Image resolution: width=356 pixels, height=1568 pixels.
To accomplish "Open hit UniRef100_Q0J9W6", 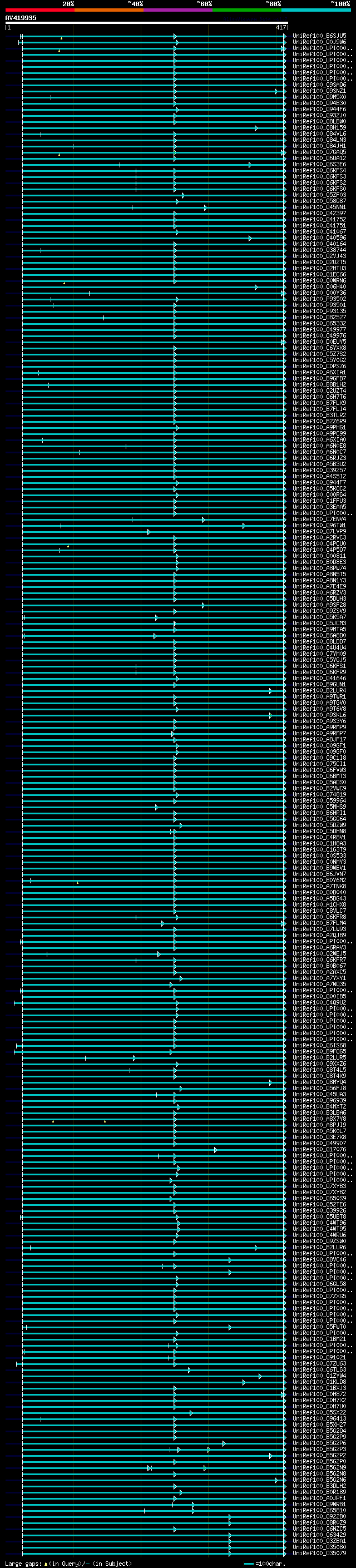I will [x=319, y=42].
